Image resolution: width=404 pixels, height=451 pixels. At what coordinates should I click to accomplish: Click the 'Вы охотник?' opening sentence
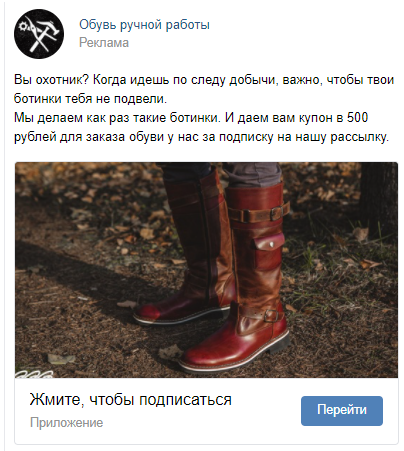point(52,80)
